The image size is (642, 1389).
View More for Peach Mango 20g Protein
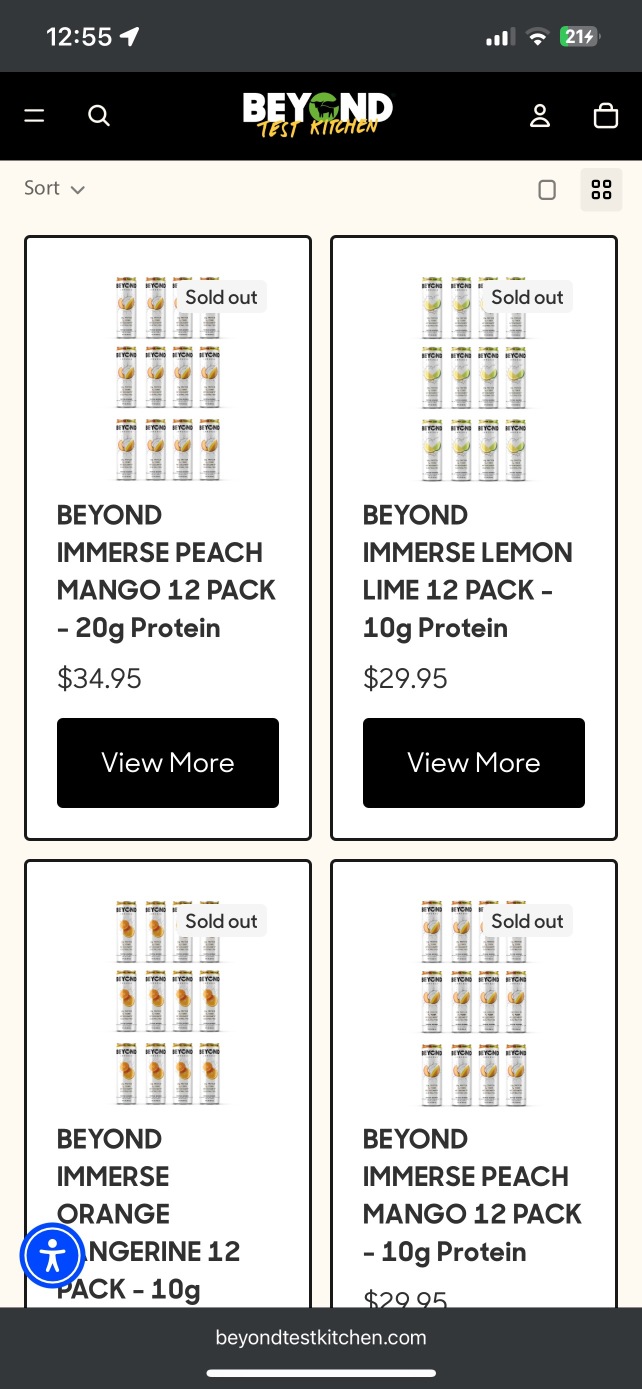[x=168, y=763]
